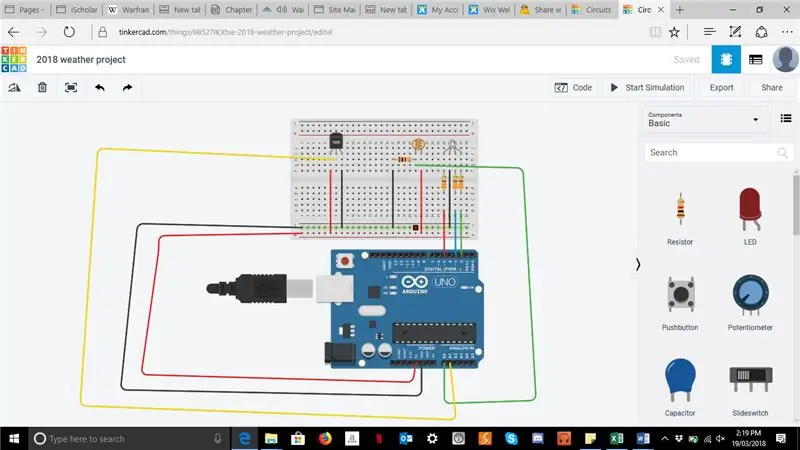The height and width of the screenshot is (450, 800).
Task: Open Word from the taskbar
Action: pos(643,439)
